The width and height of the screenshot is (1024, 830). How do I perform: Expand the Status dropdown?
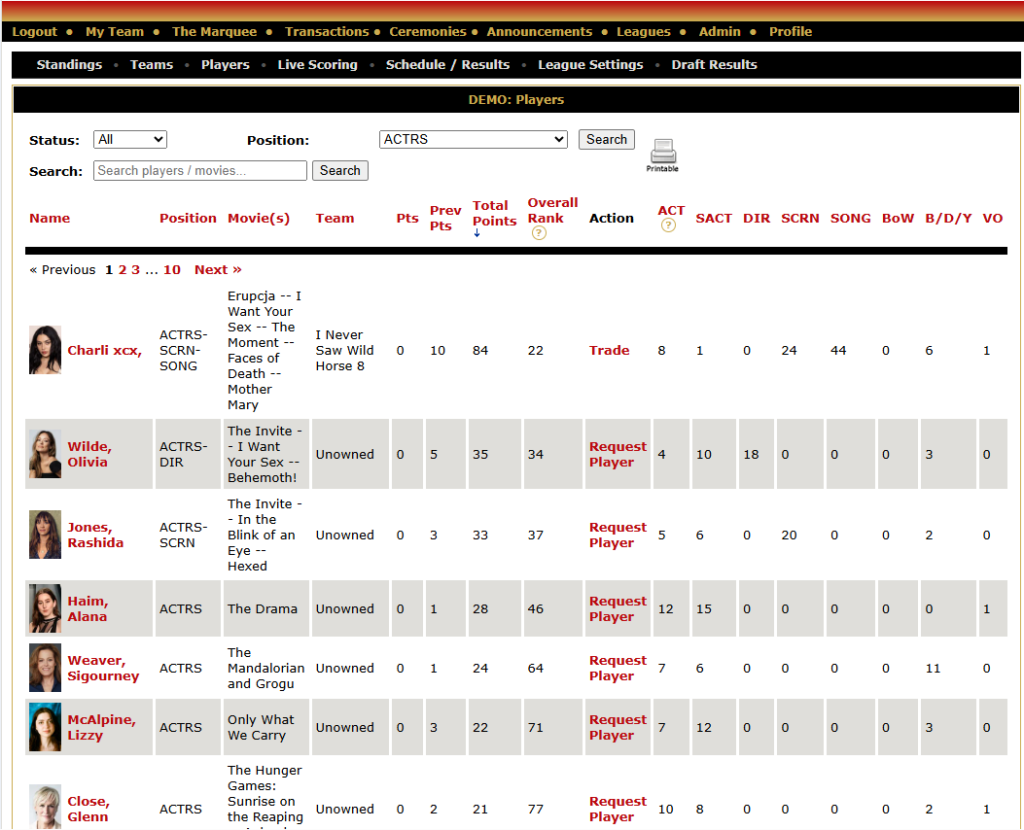pos(130,139)
